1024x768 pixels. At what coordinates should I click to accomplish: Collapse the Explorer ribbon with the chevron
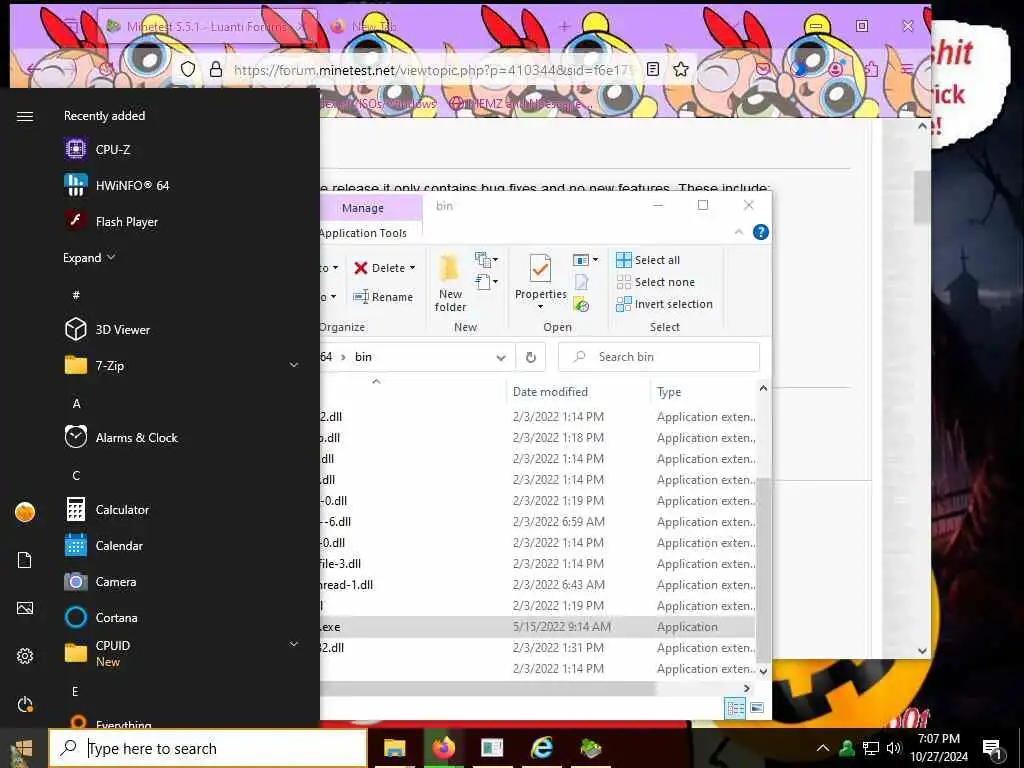click(x=739, y=232)
